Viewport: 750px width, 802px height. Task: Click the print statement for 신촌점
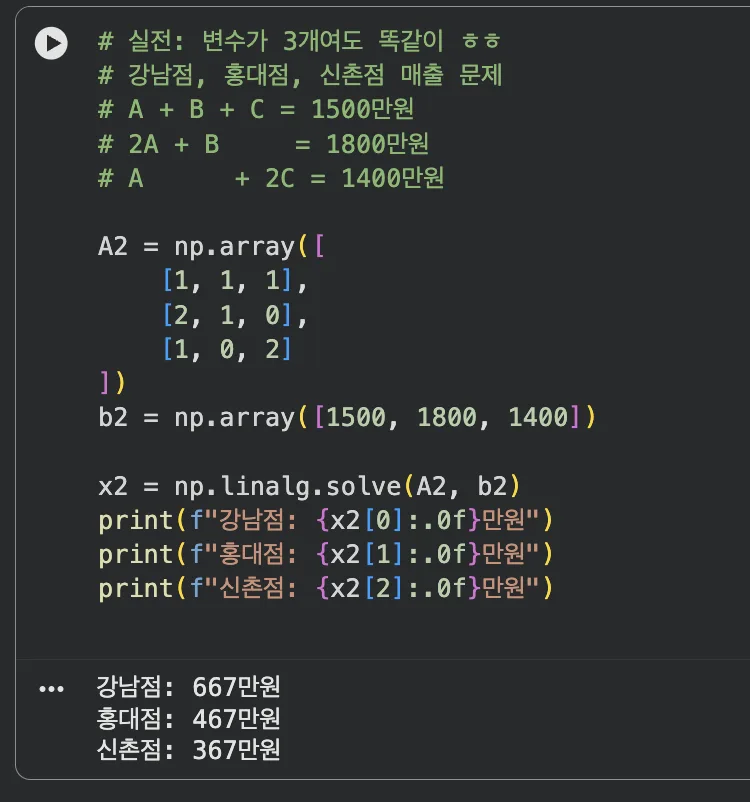[326, 588]
